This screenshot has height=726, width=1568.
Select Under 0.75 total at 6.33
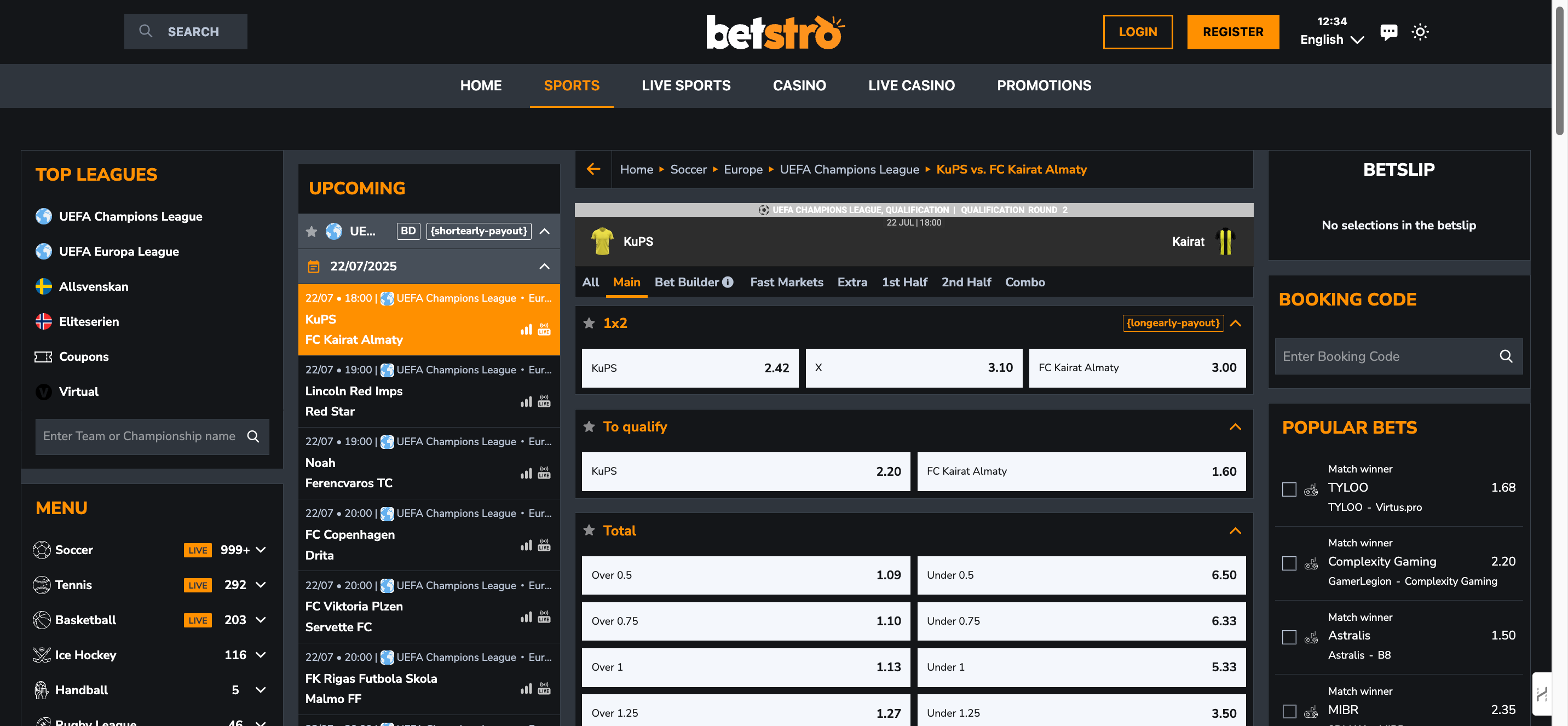pos(1081,621)
